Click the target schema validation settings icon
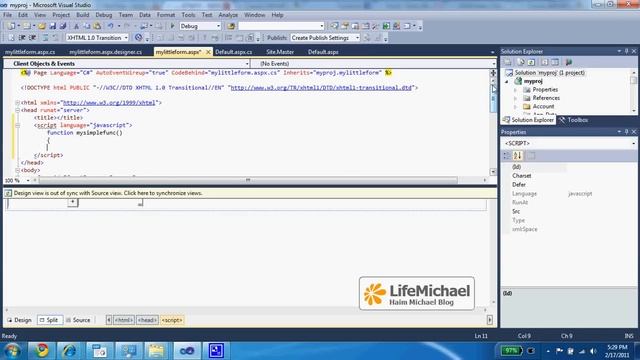Screen dimensions: 640x360 (x=139, y=38)
